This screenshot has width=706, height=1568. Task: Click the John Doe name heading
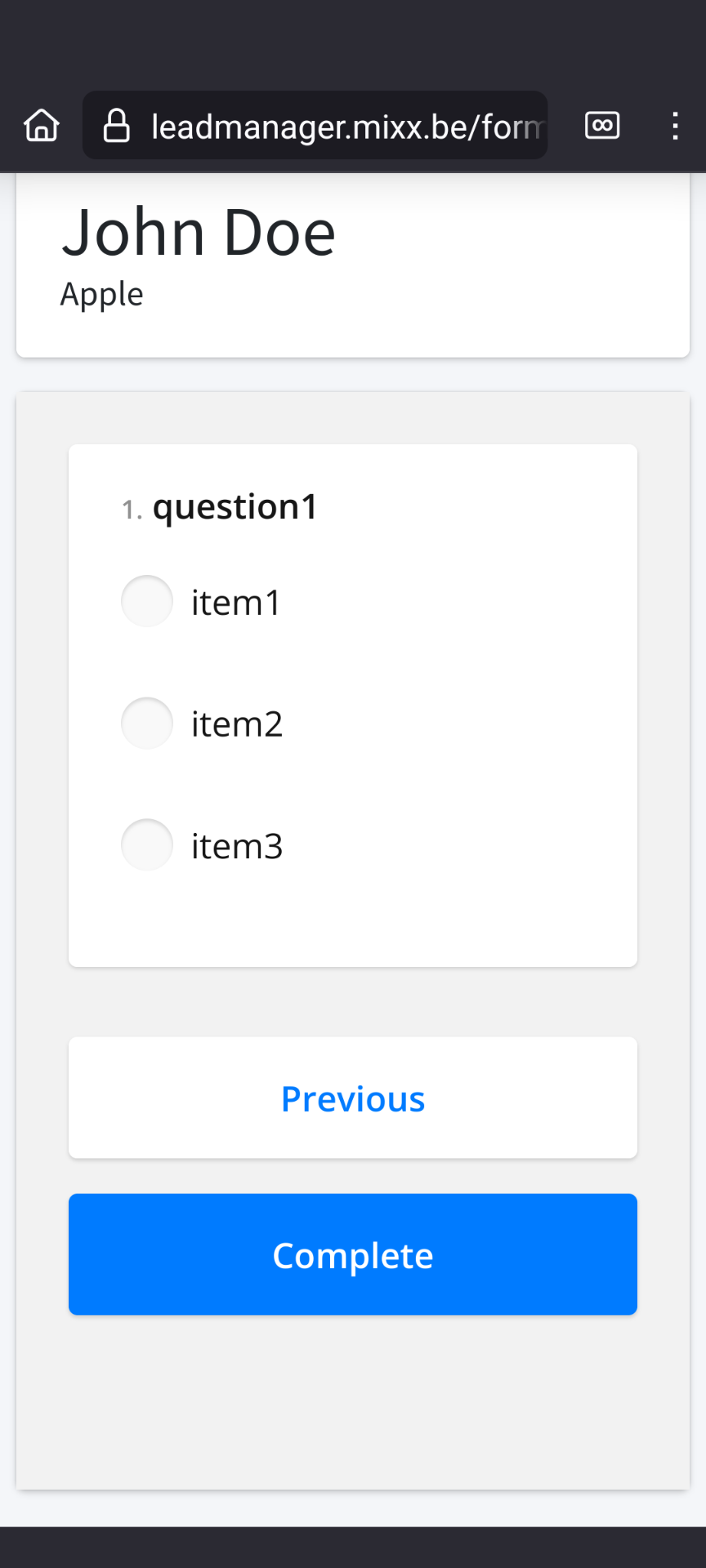199,233
